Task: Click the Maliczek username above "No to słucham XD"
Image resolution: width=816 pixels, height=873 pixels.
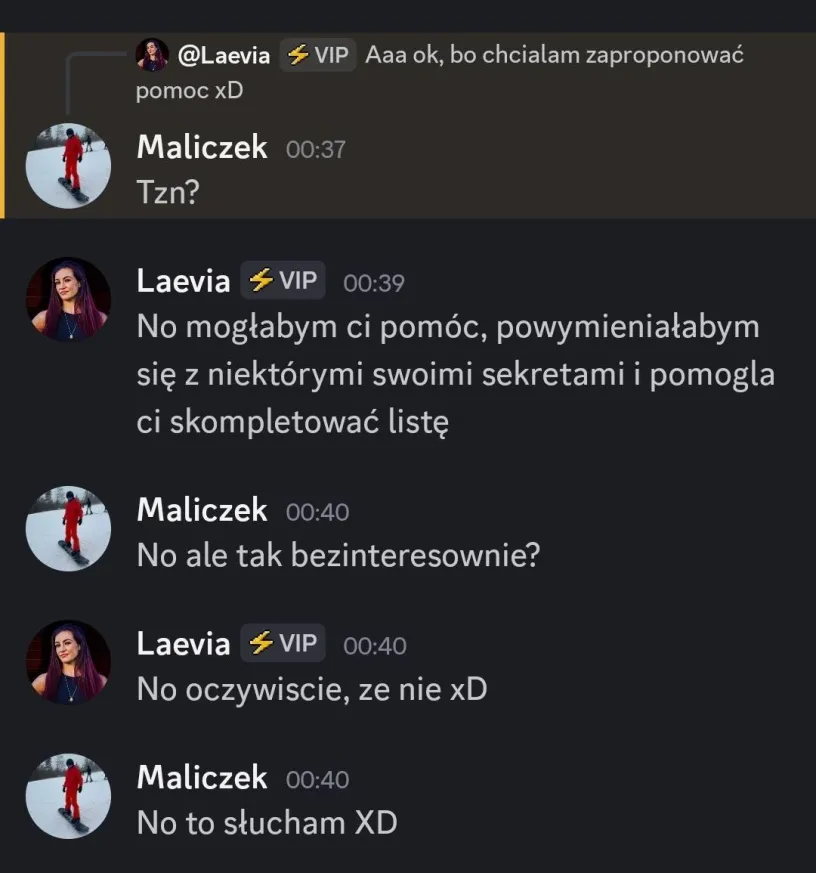Action: [202, 778]
